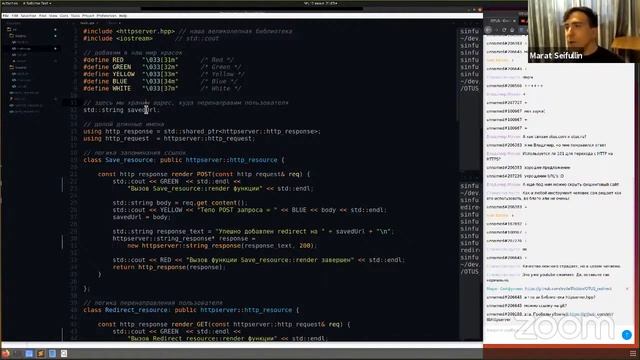Click the render_POST function signature

click(x=204, y=174)
